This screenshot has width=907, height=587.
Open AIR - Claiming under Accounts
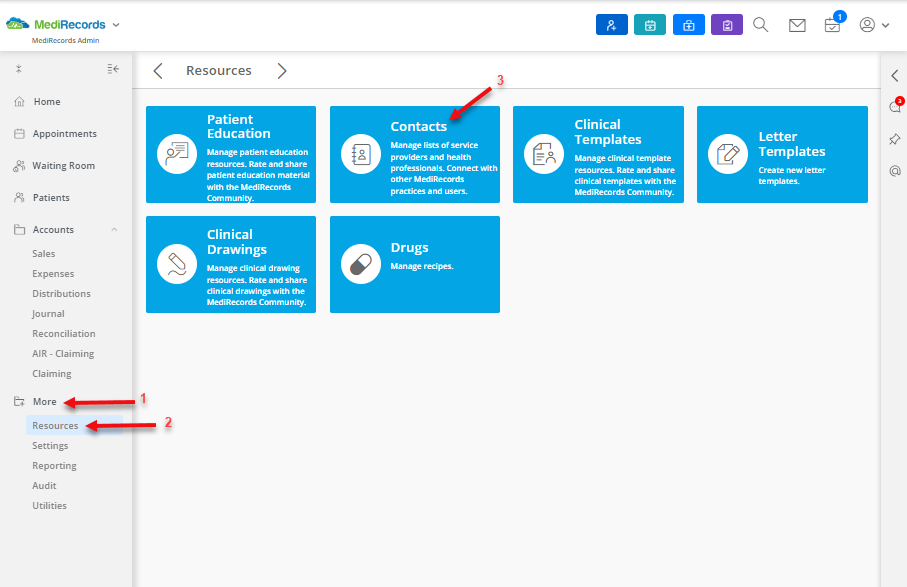click(x=63, y=353)
